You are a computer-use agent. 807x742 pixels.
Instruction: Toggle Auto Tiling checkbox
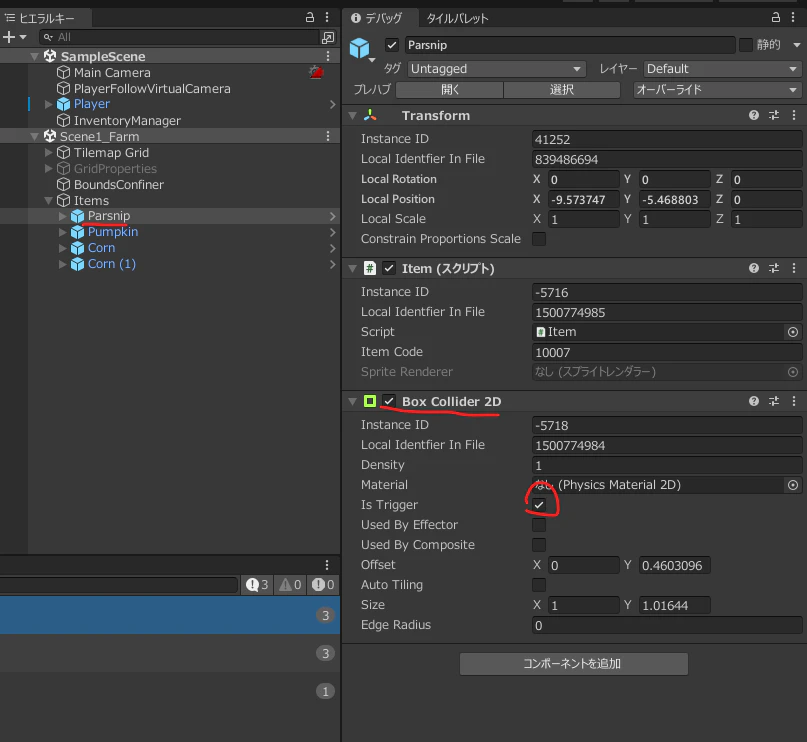[539, 585]
